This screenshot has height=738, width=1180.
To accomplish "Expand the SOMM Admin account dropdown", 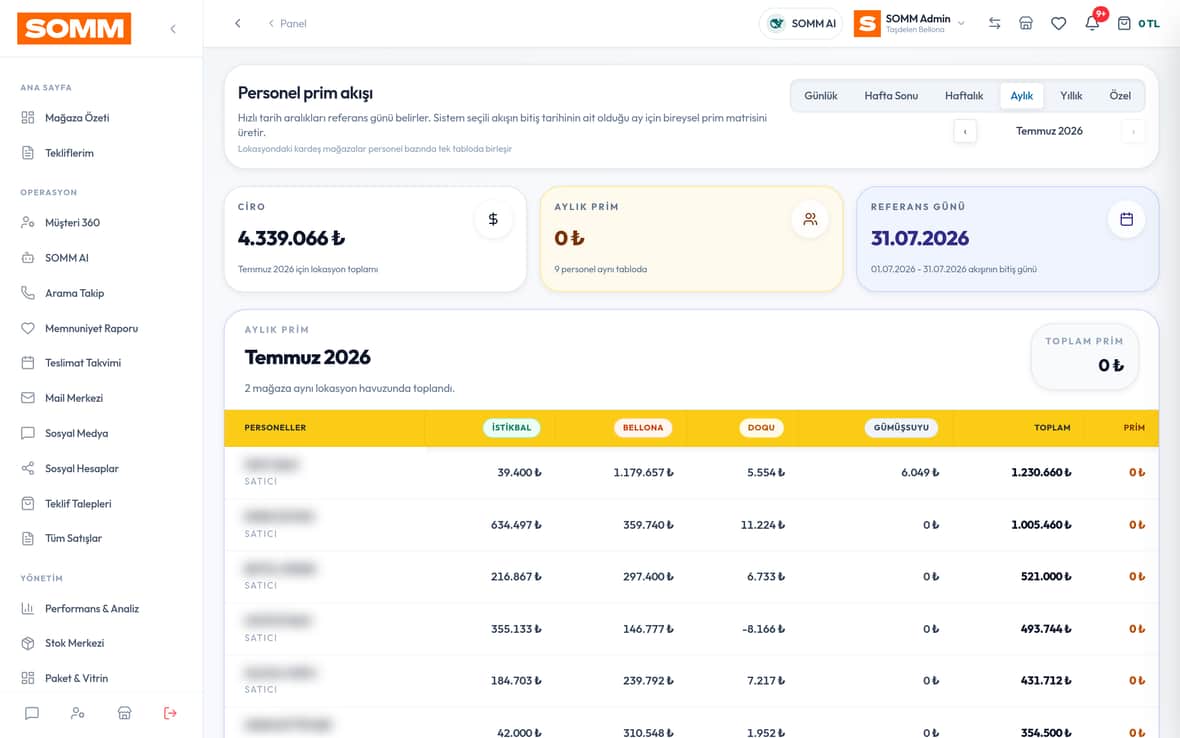I will pyautogui.click(x=961, y=23).
